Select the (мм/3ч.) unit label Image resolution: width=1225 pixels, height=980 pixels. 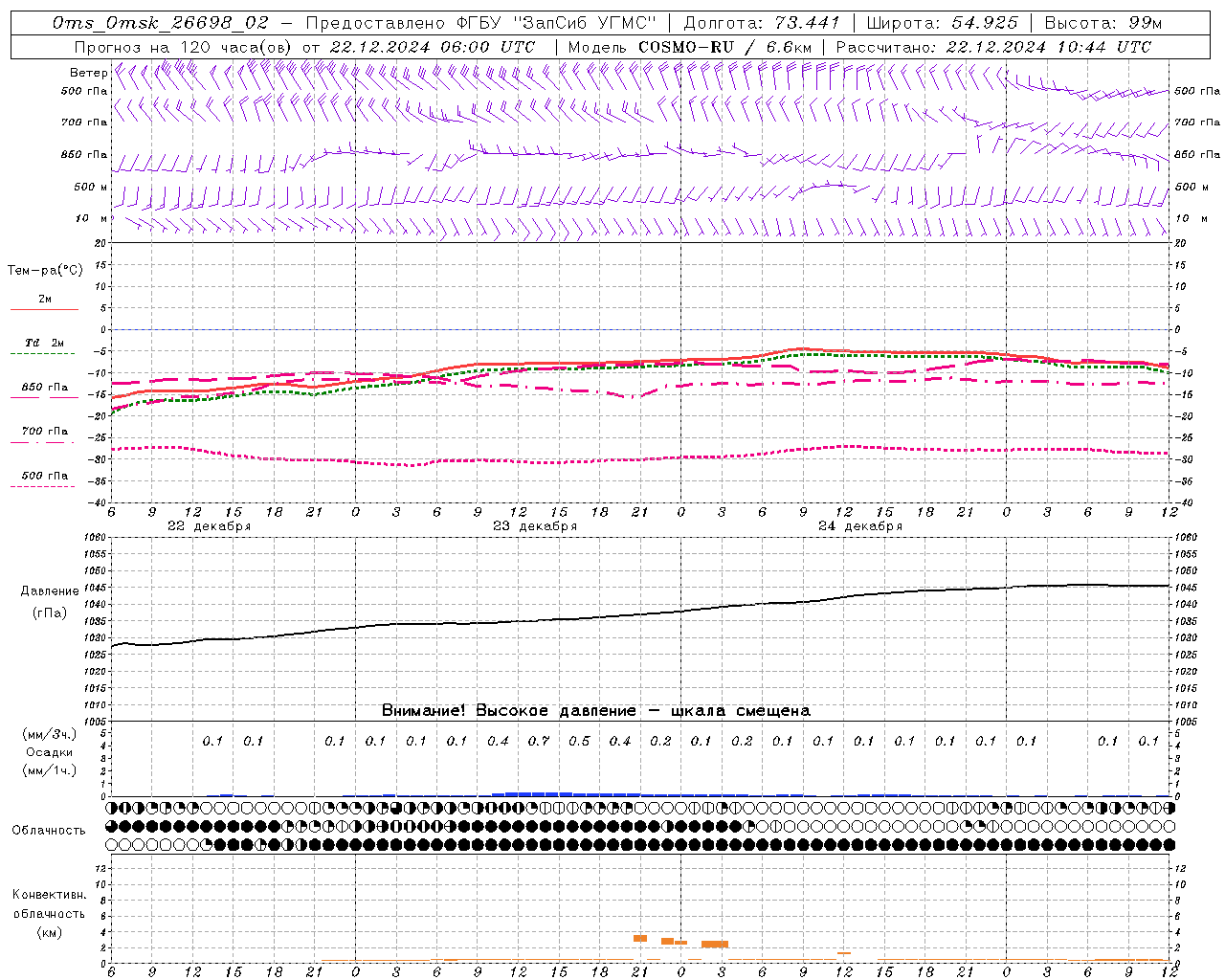pos(50,734)
